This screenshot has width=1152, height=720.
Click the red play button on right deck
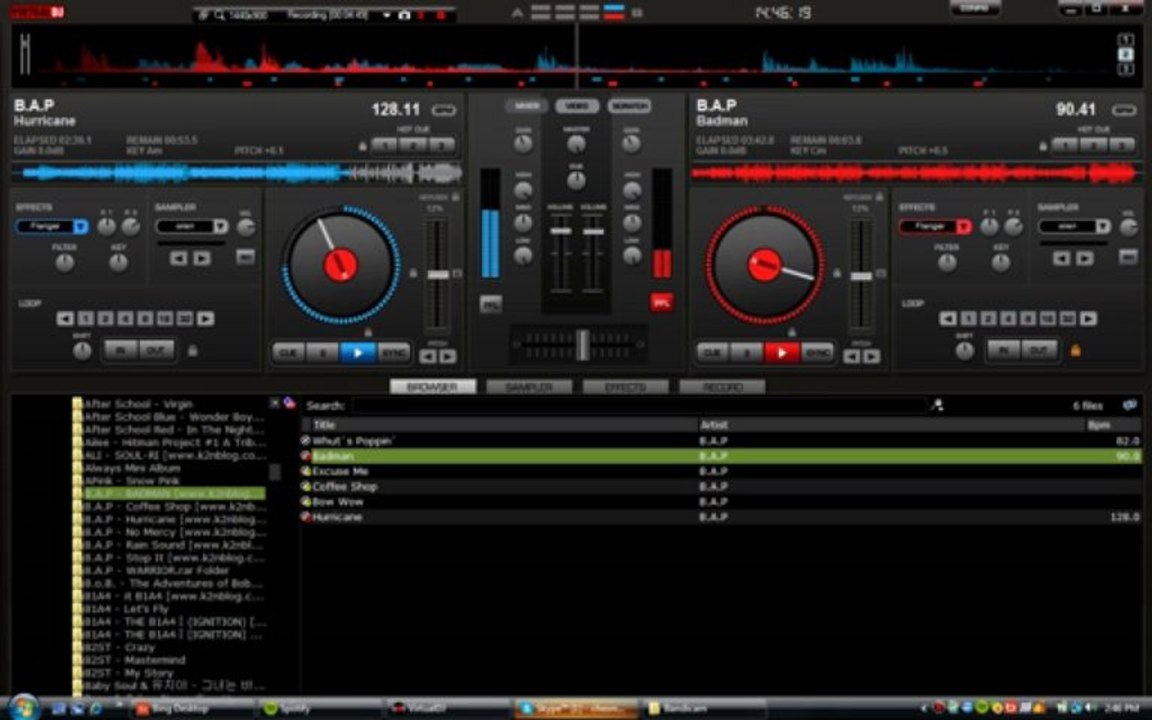(782, 353)
